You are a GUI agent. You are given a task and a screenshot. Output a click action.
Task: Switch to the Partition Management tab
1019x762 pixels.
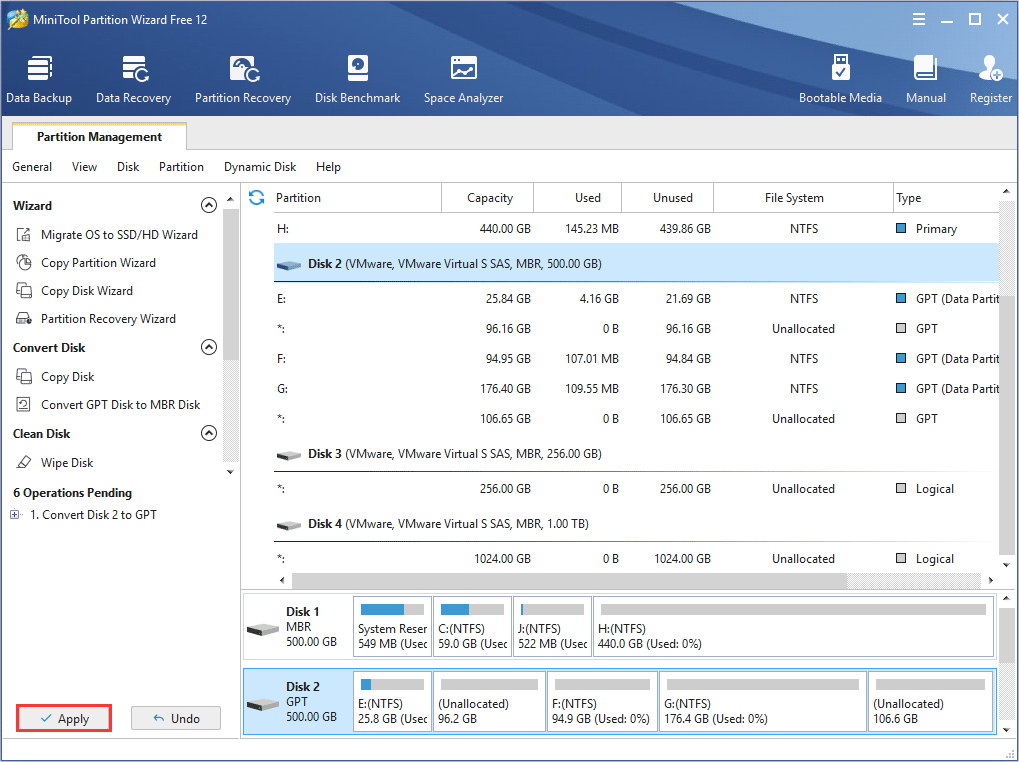click(x=97, y=136)
